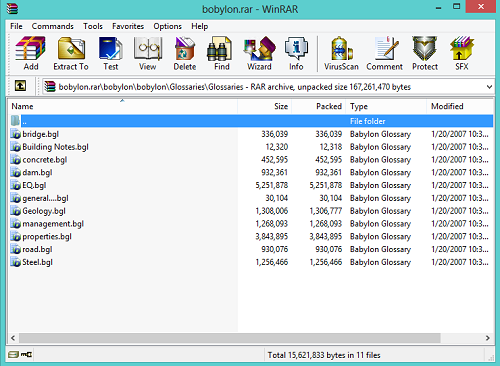Sort by Size column header

(265, 106)
